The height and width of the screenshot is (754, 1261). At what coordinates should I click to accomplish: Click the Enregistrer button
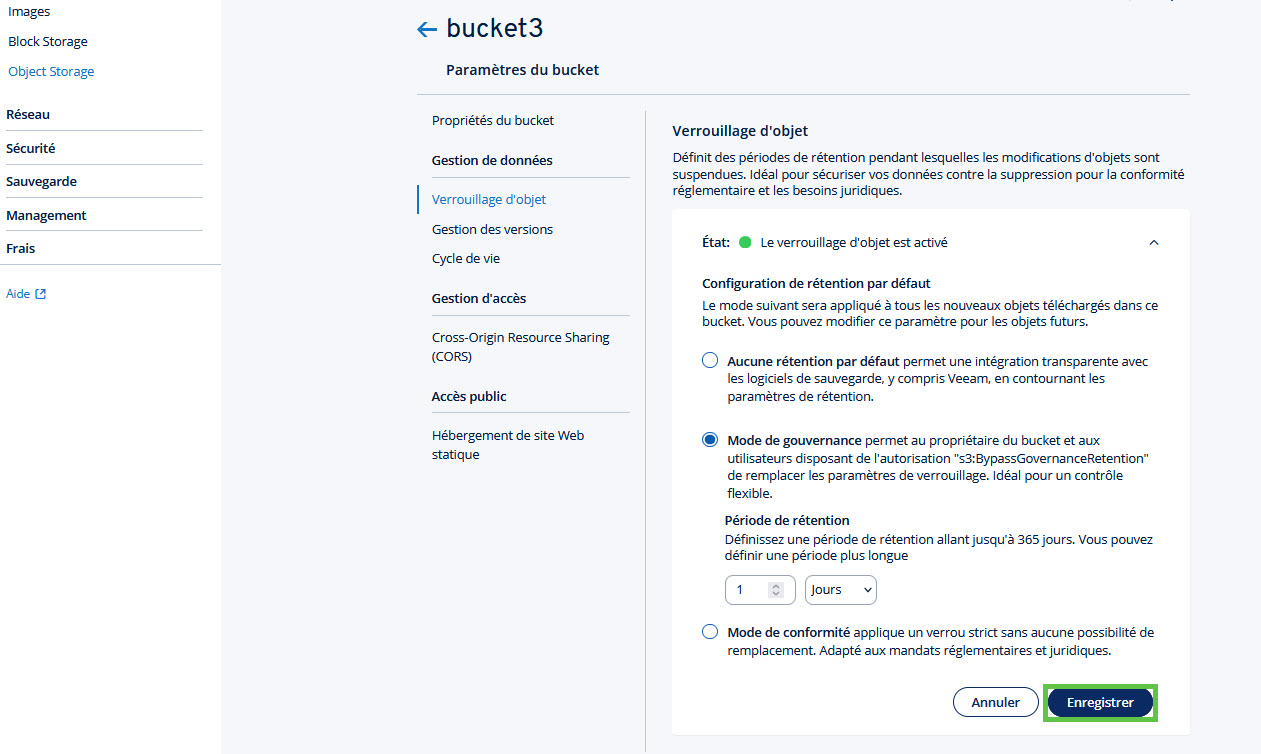tap(1100, 702)
